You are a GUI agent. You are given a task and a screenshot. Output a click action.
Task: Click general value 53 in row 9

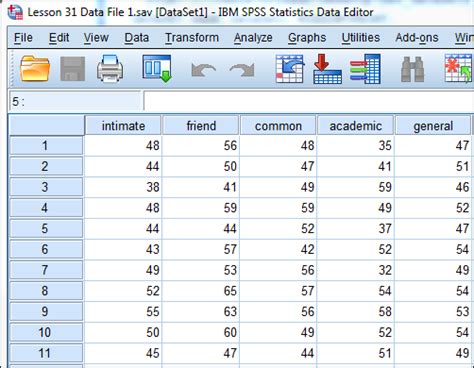433,311
